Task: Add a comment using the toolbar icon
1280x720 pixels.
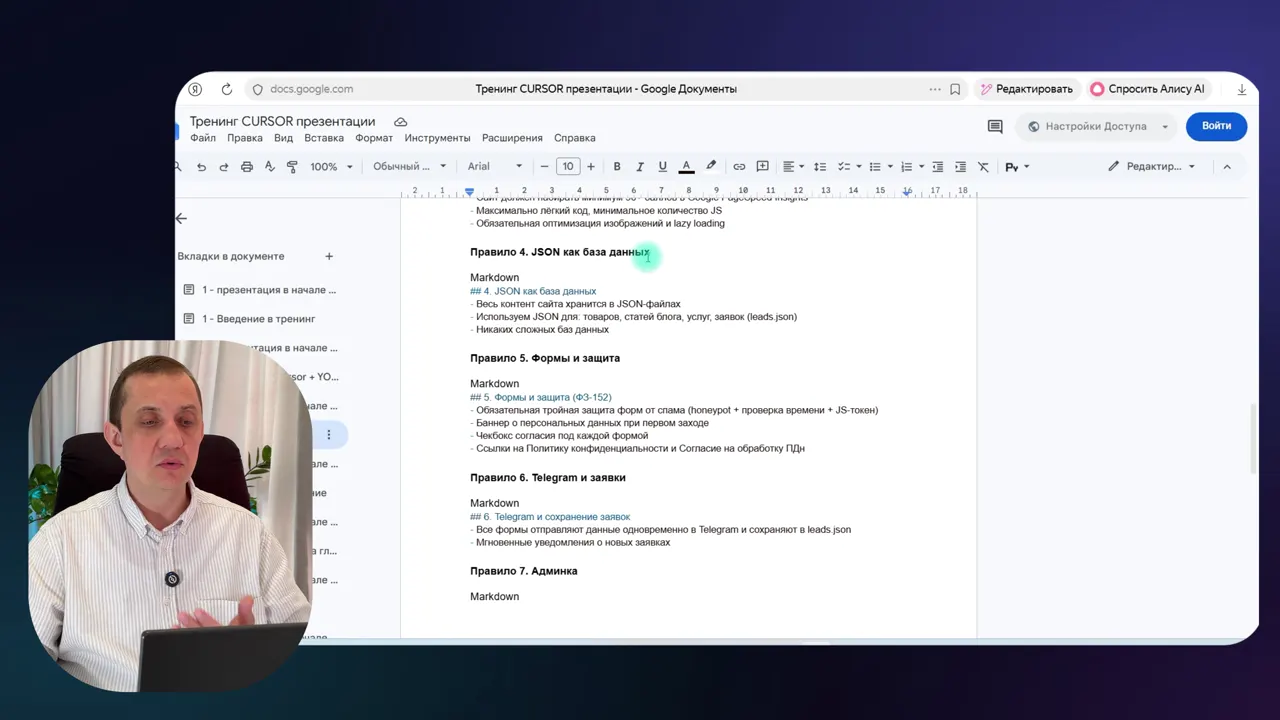Action: tap(762, 167)
